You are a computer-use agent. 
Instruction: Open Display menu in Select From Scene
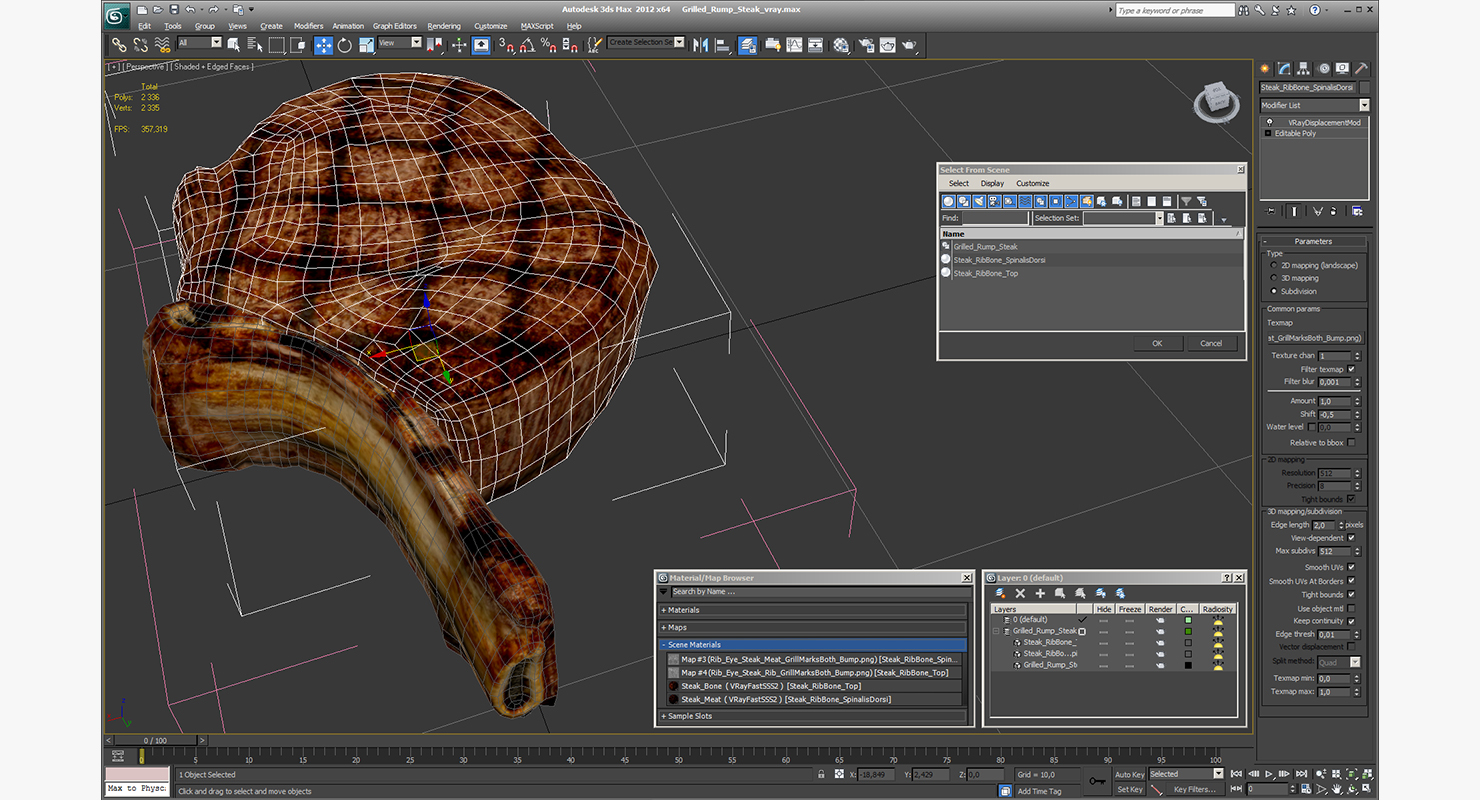pos(992,184)
